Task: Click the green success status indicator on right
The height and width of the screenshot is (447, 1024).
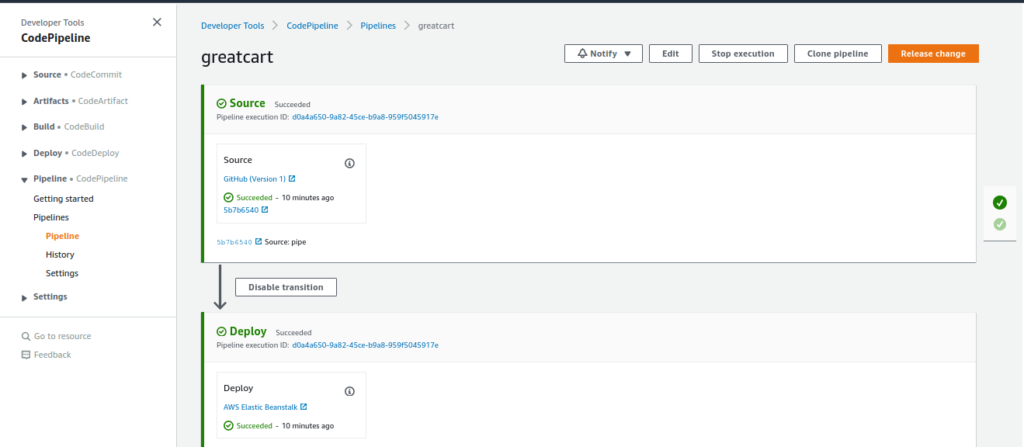Action: (x=999, y=203)
